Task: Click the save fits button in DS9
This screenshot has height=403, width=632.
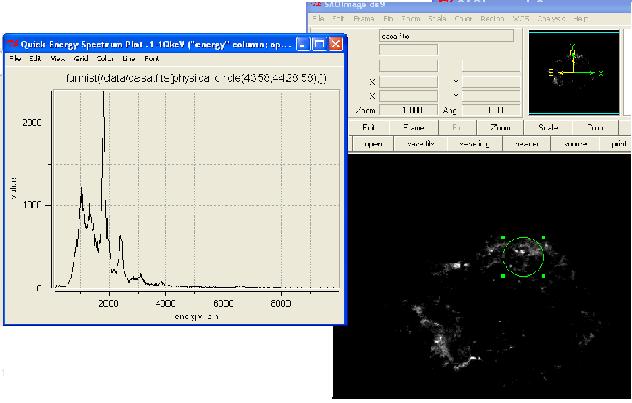Action: (421, 144)
